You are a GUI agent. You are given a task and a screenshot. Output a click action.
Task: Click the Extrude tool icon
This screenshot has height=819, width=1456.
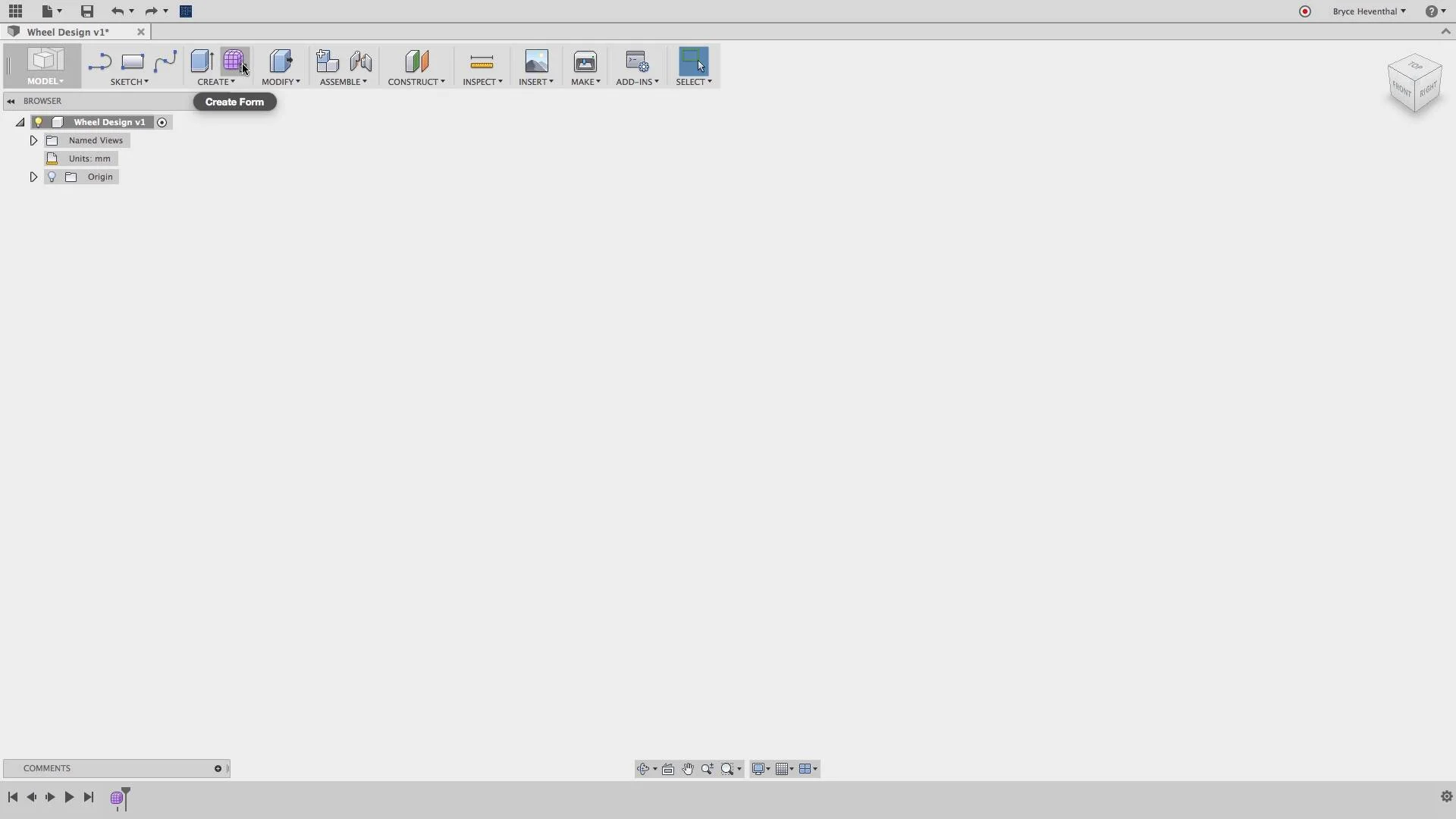(202, 61)
